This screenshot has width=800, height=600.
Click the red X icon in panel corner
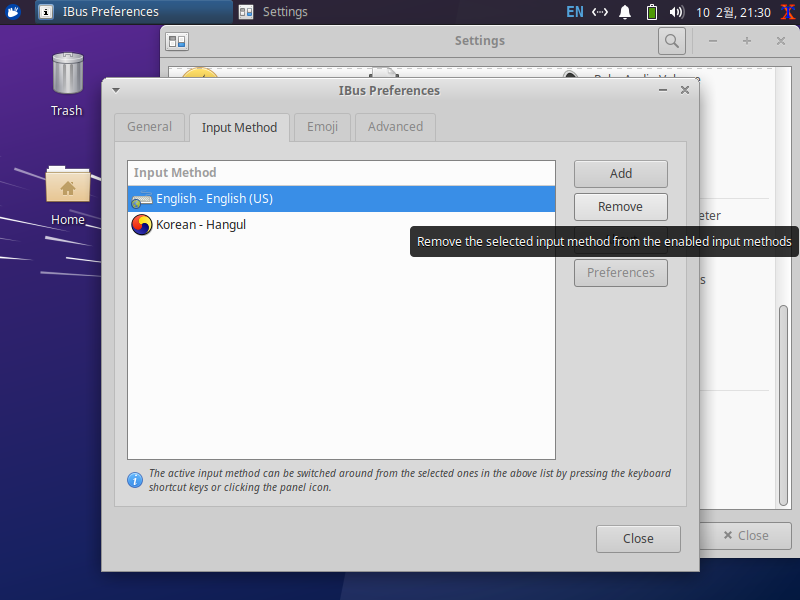pyautogui.click(x=788, y=12)
